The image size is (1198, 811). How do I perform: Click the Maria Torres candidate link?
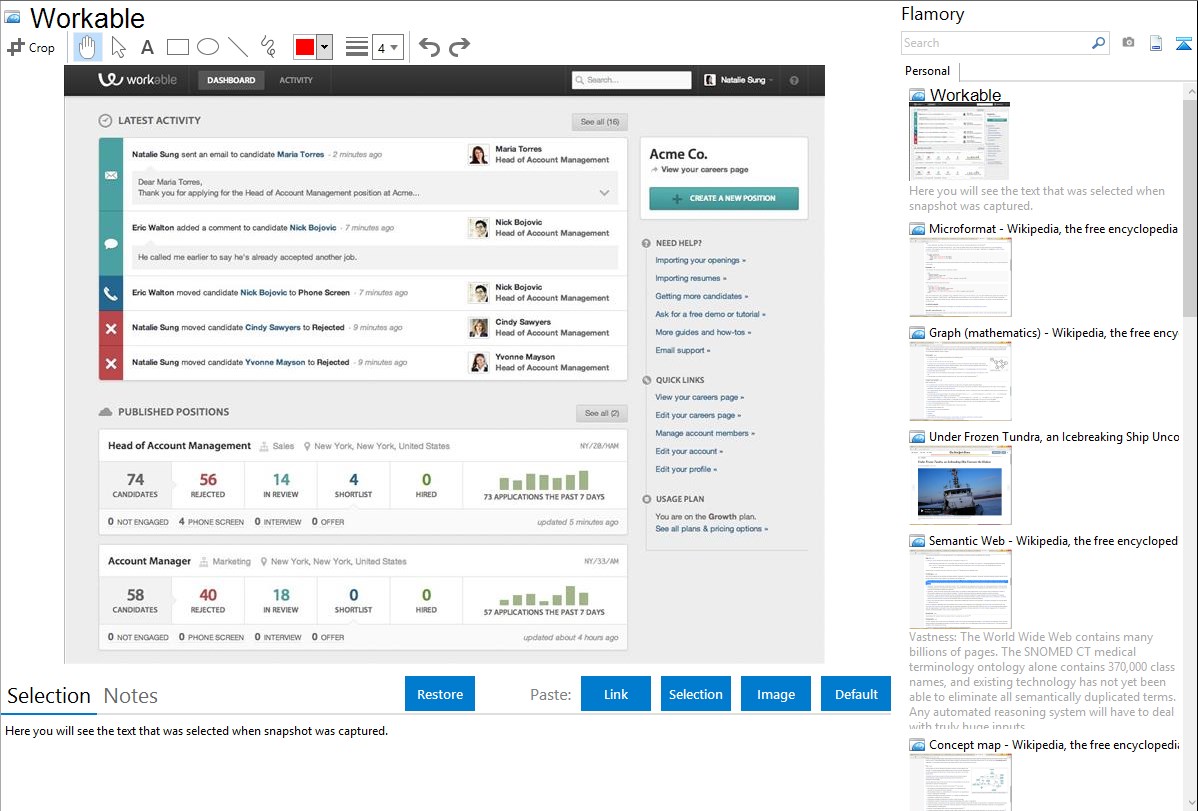click(300, 154)
